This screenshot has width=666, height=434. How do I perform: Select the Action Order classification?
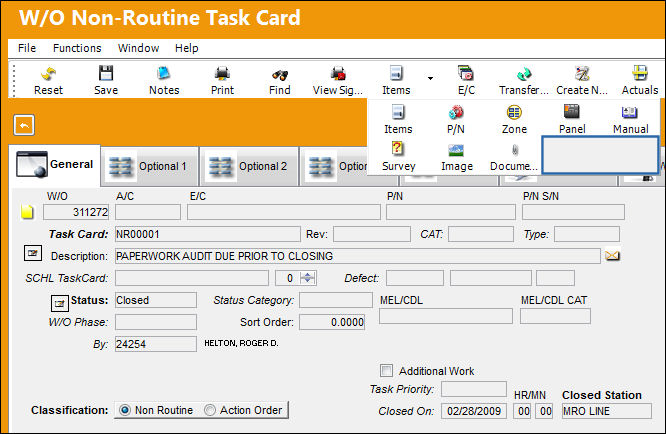(210, 410)
